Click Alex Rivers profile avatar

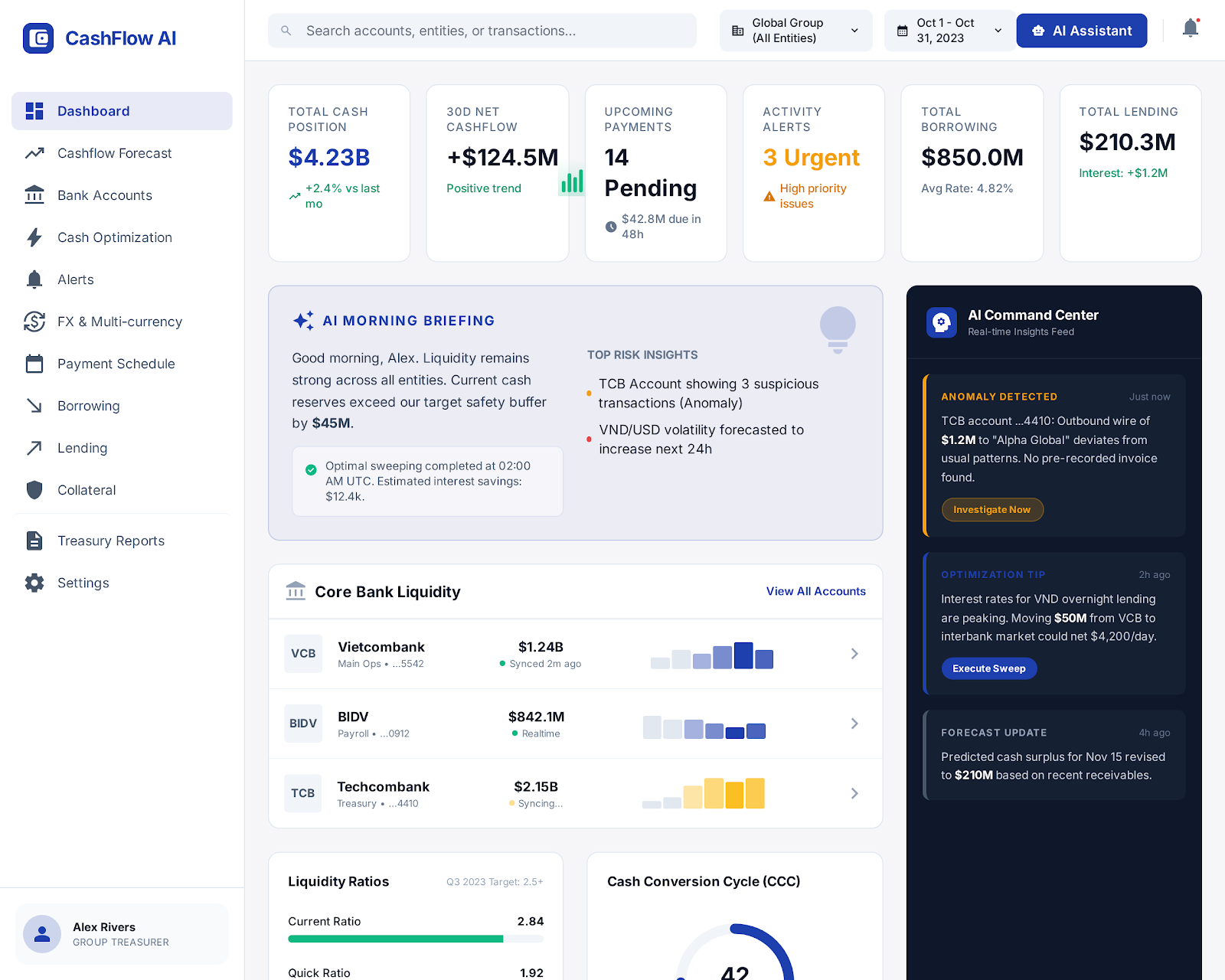(42, 934)
